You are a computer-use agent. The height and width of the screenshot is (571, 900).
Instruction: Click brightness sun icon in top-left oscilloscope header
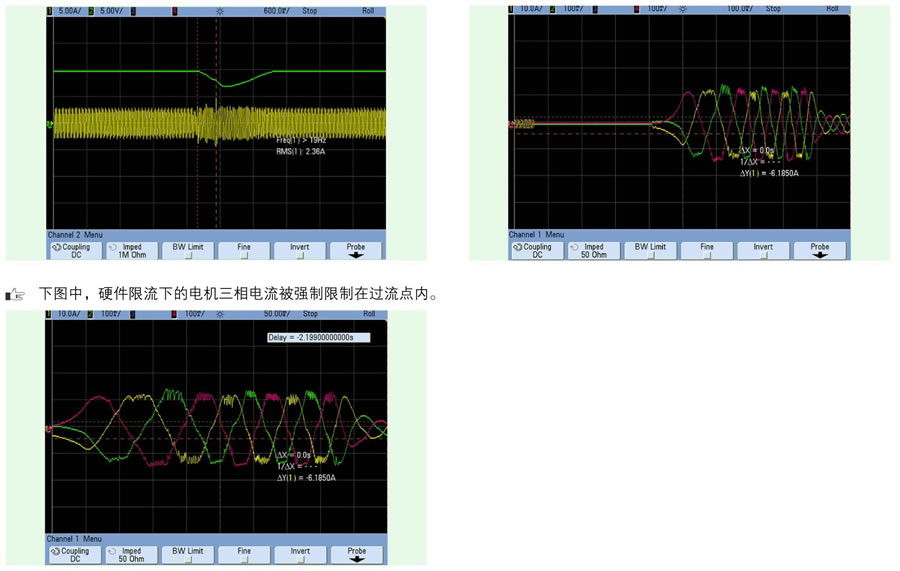tap(220, 10)
